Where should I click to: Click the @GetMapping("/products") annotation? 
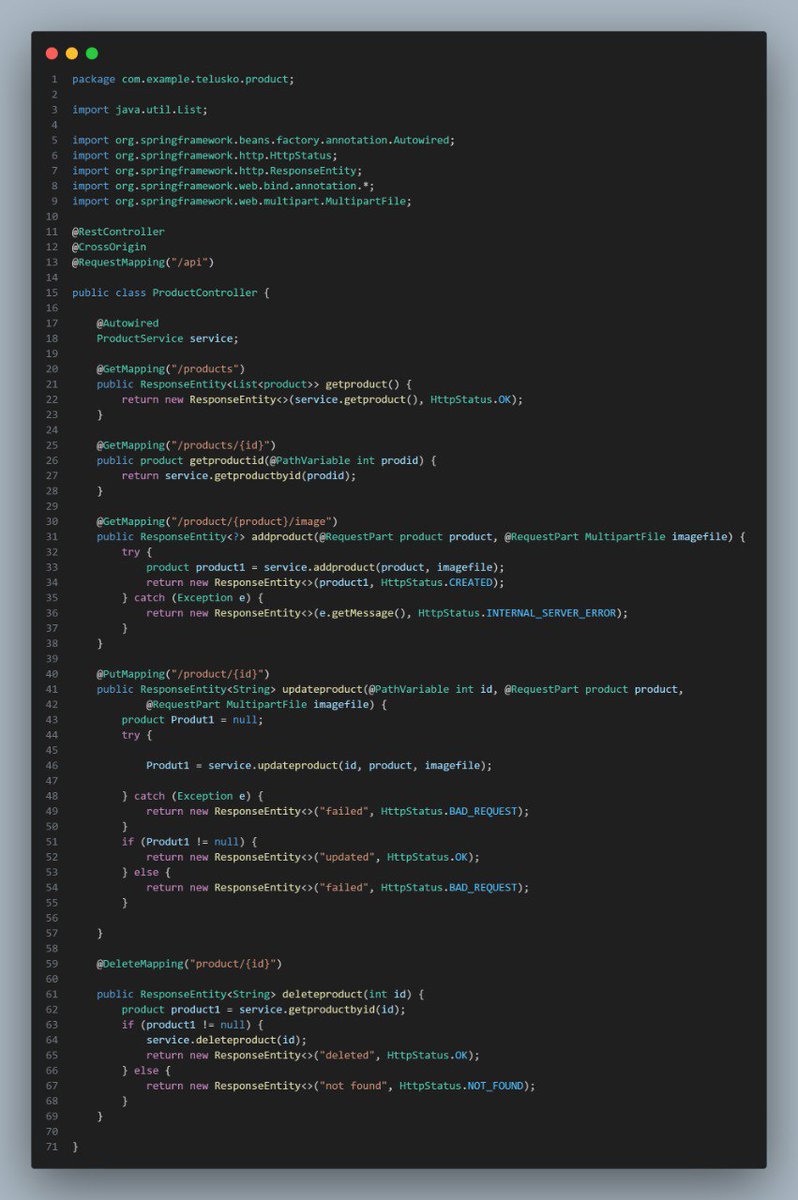point(171,369)
